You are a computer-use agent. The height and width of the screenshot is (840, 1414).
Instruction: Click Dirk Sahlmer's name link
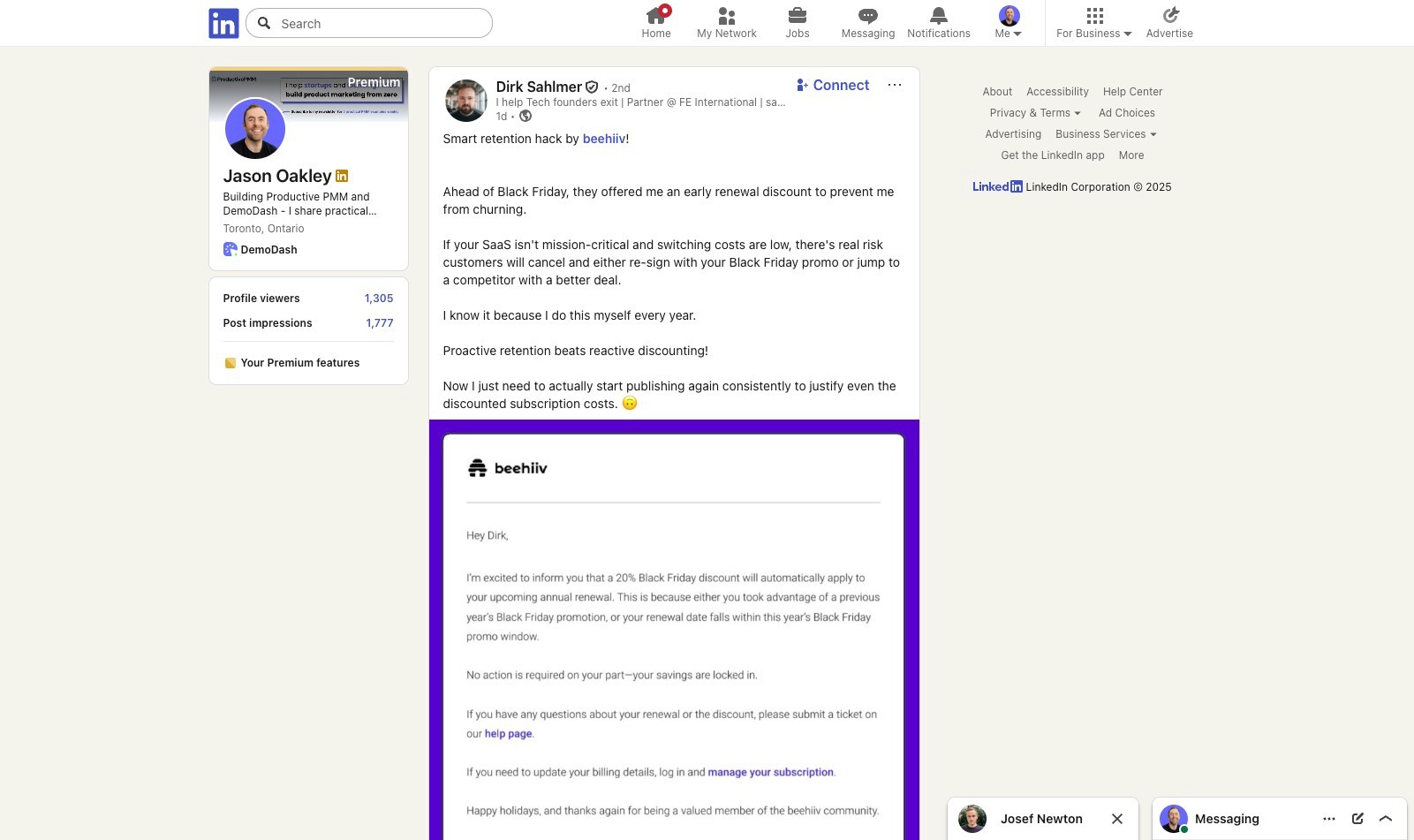pos(539,87)
